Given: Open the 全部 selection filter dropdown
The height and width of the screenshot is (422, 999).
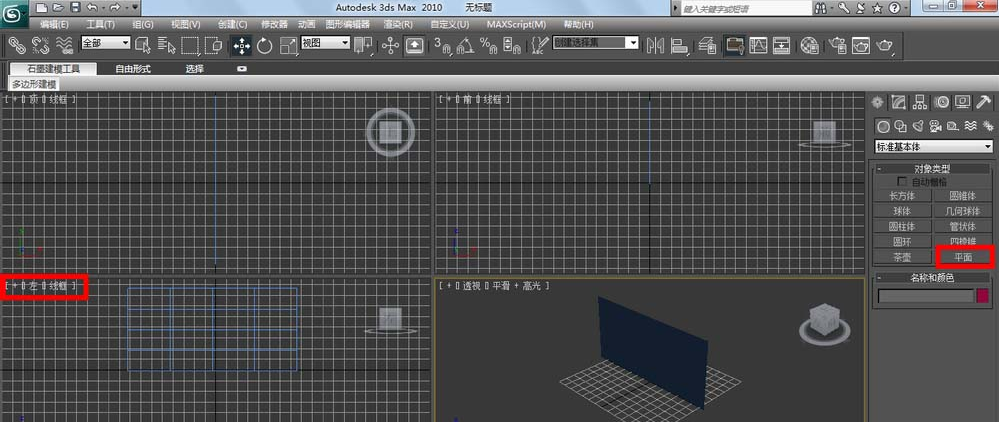Looking at the screenshot, I should (x=105, y=43).
